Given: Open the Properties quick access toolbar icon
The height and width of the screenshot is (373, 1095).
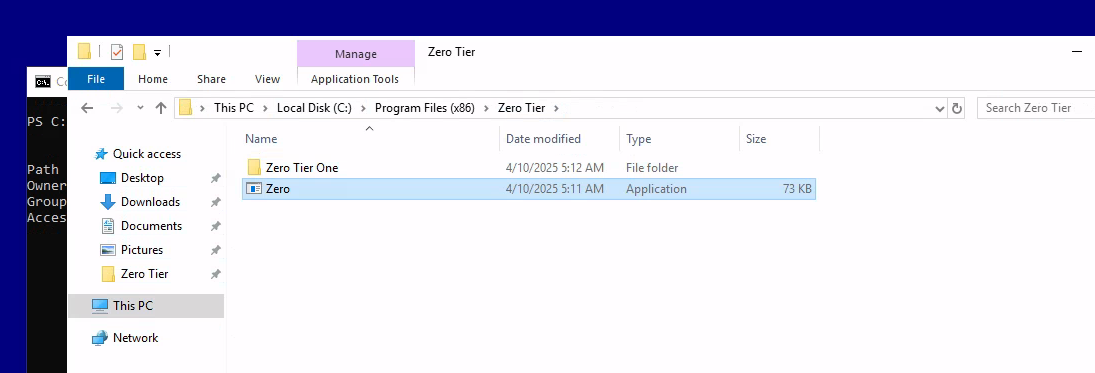Looking at the screenshot, I should [117, 52].
